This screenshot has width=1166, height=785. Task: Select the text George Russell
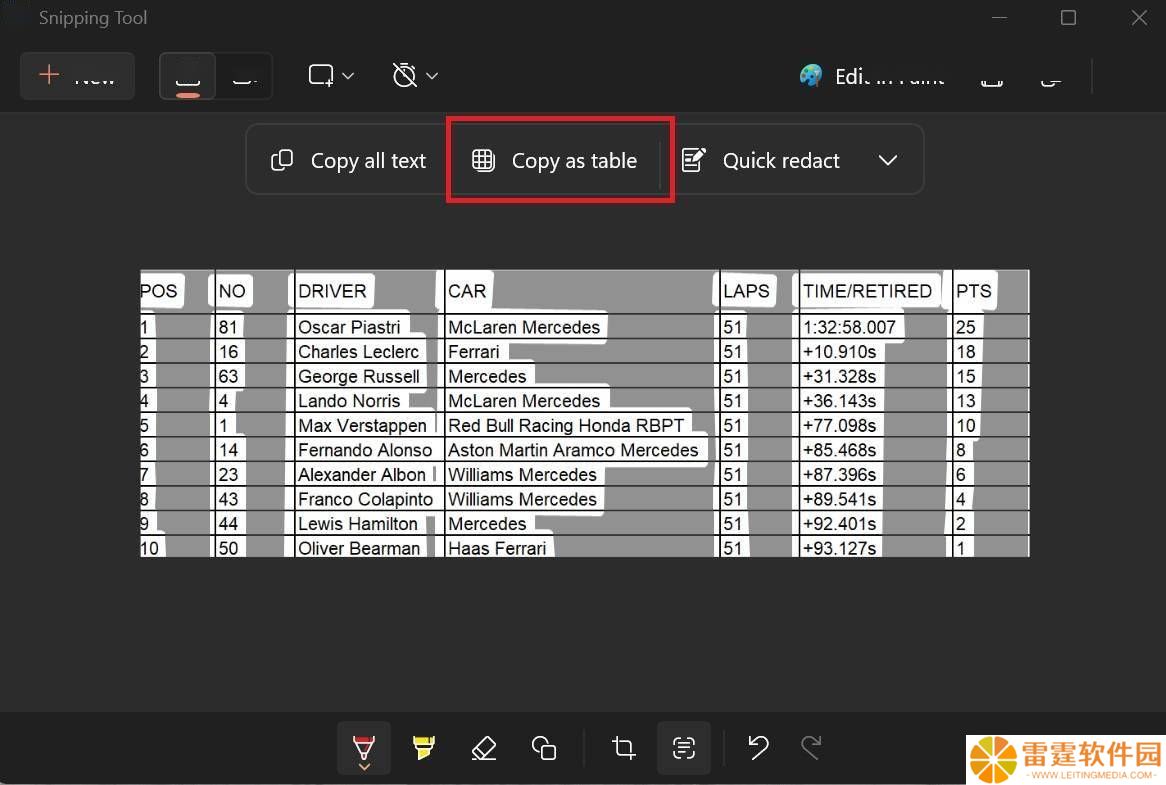coord(359,376)
